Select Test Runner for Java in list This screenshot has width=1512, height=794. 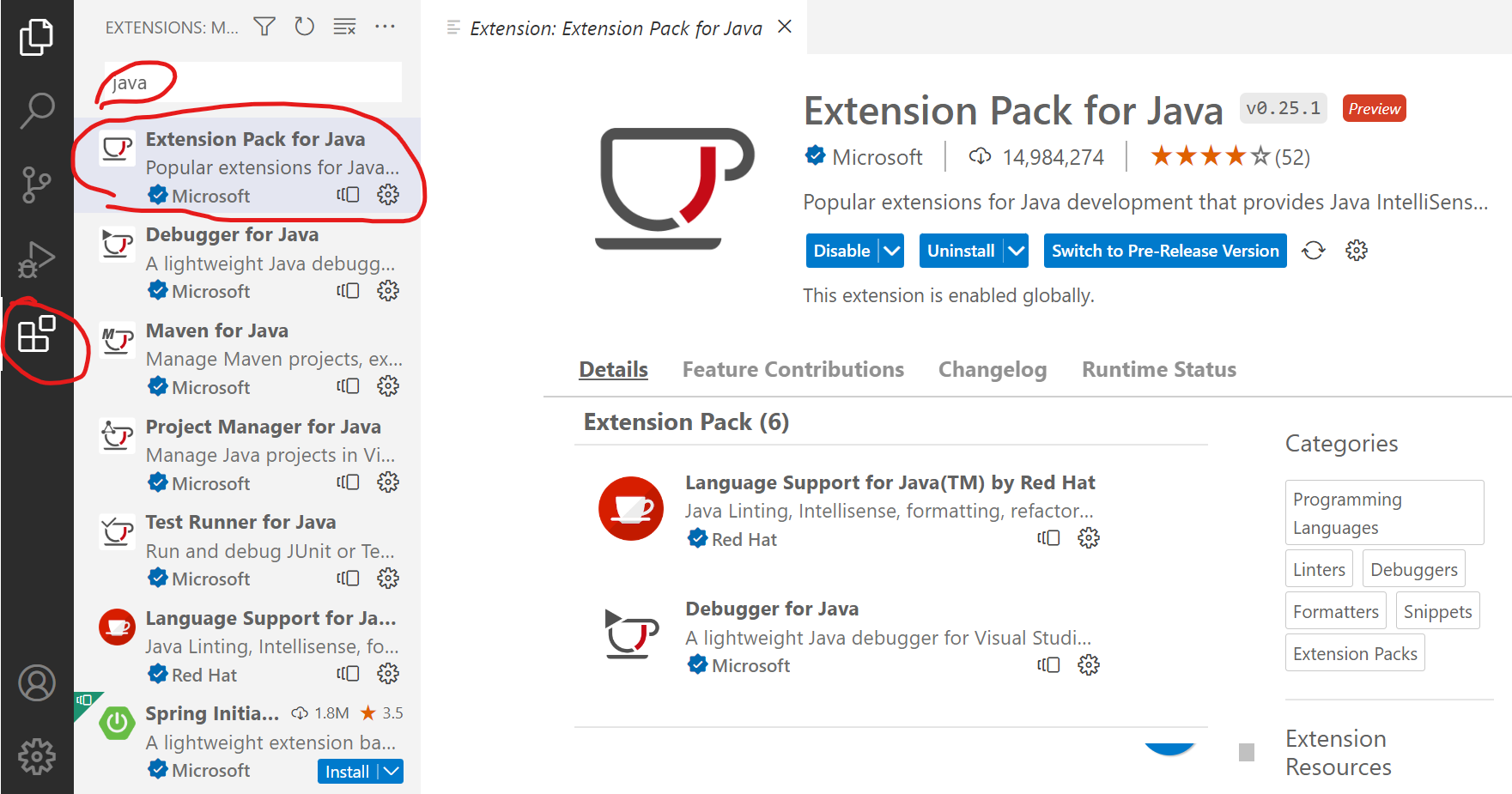coord(247,549)
